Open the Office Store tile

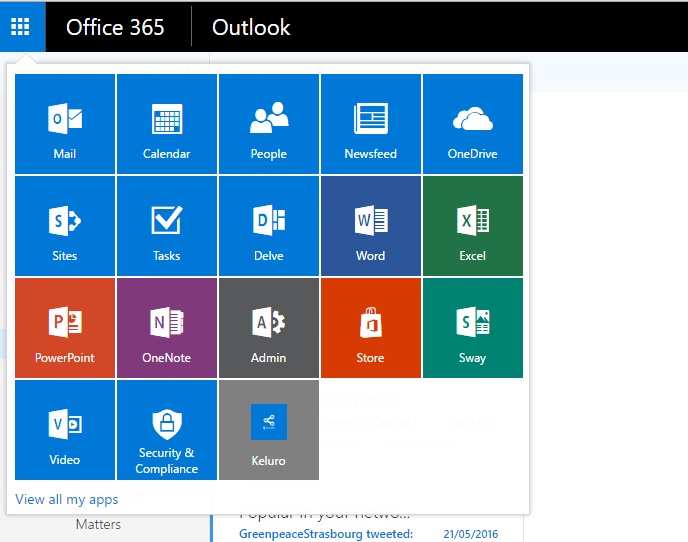click(371, 328)
